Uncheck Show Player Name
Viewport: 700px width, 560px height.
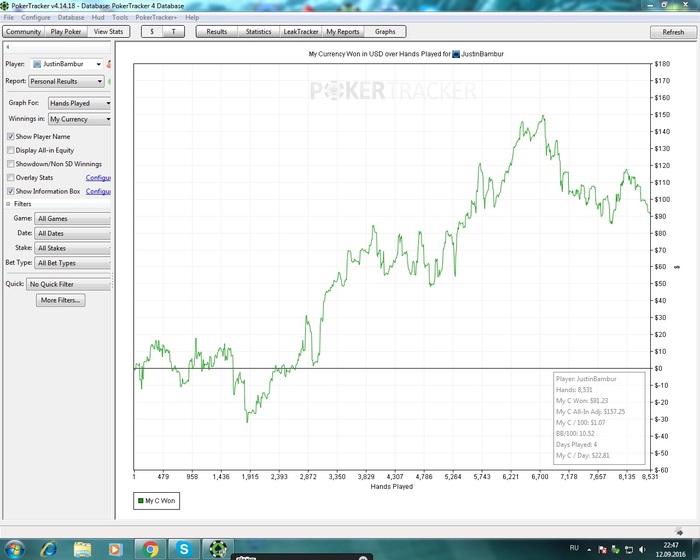[x=11, y=136]
